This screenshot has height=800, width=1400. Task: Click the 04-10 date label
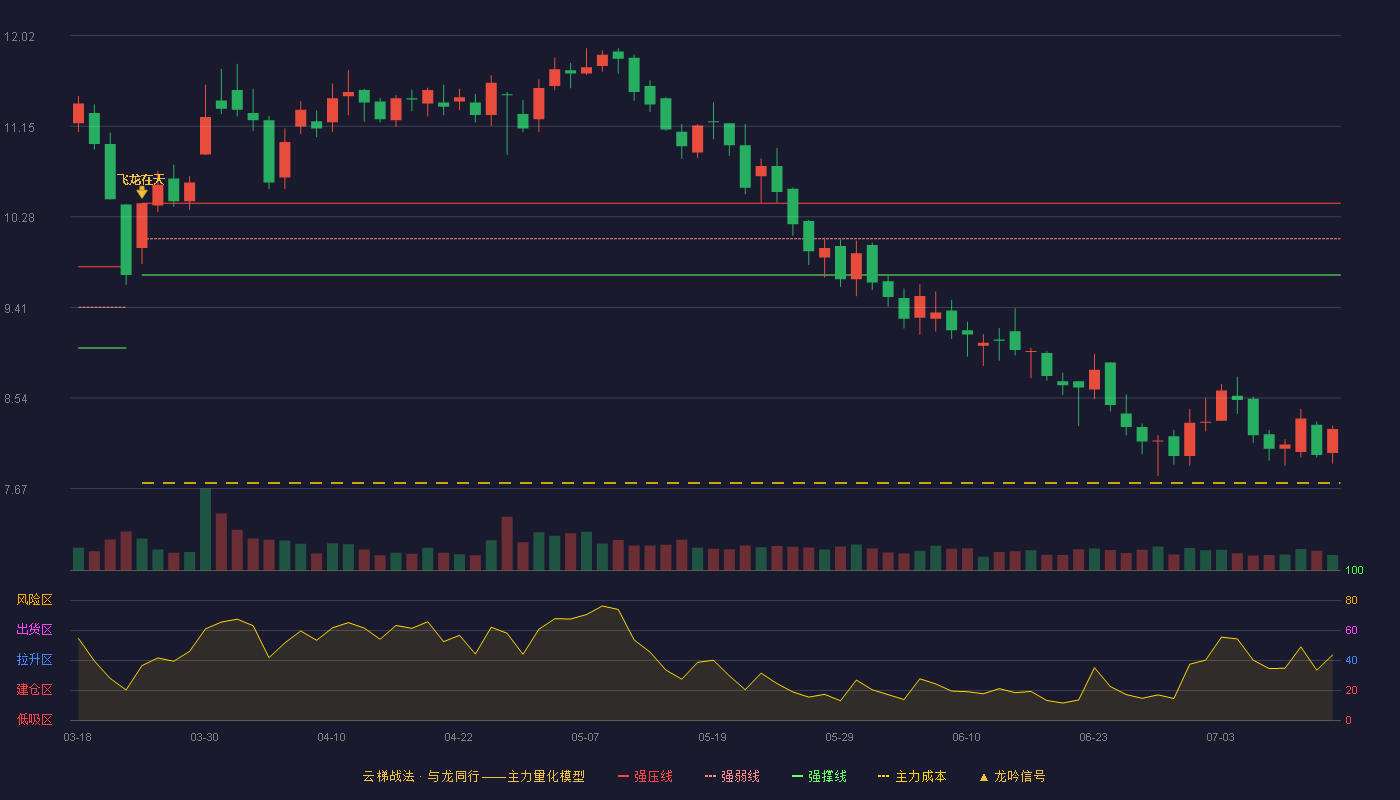[x=331, y=737]
